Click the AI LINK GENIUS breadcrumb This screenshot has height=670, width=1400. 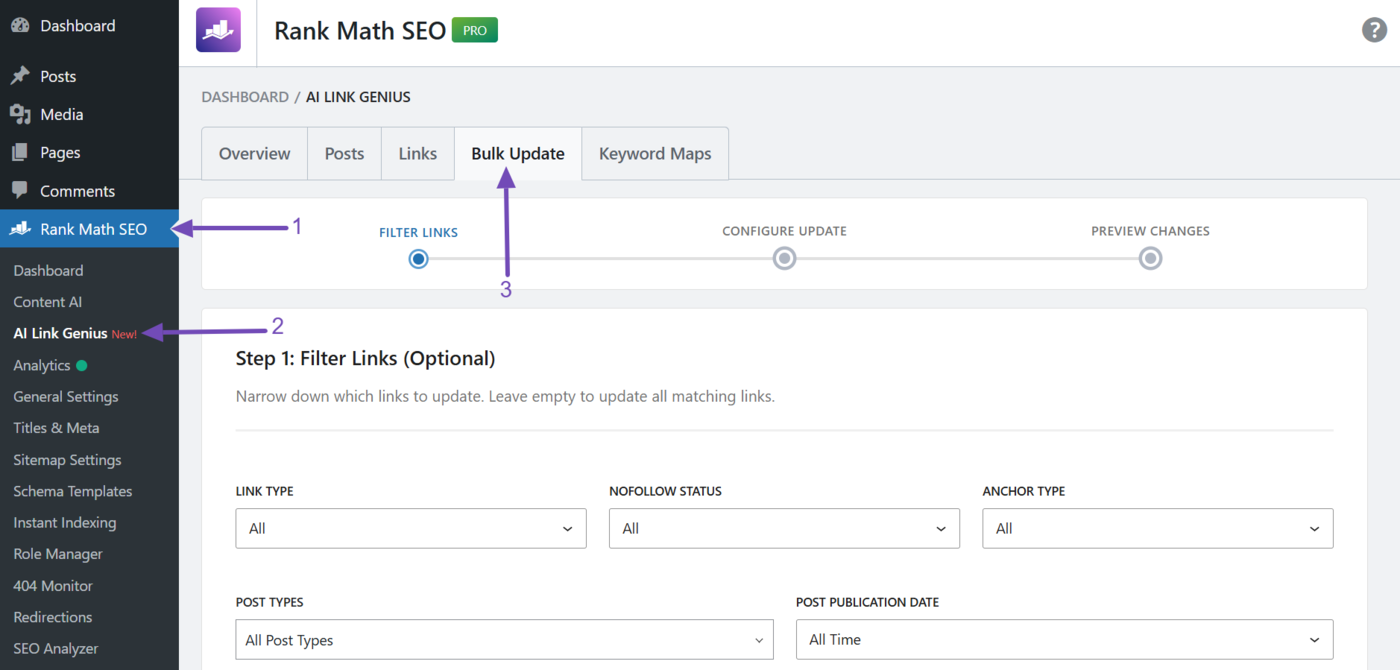pyautogui.click(x=358, y=97)
